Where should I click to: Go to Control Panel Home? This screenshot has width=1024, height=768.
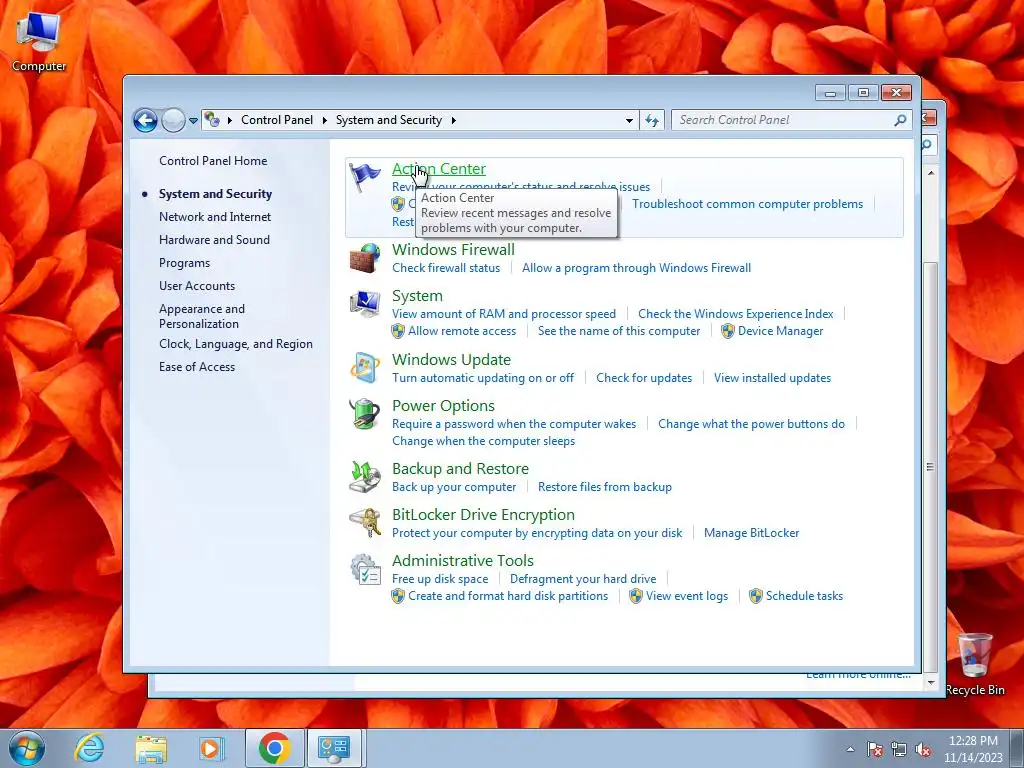point(213,161)
